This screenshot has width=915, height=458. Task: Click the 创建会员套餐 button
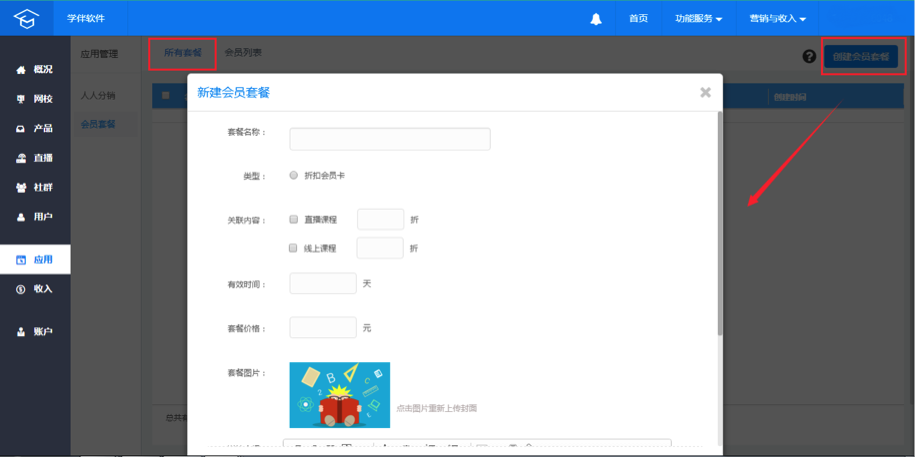[x=861, y=57]
